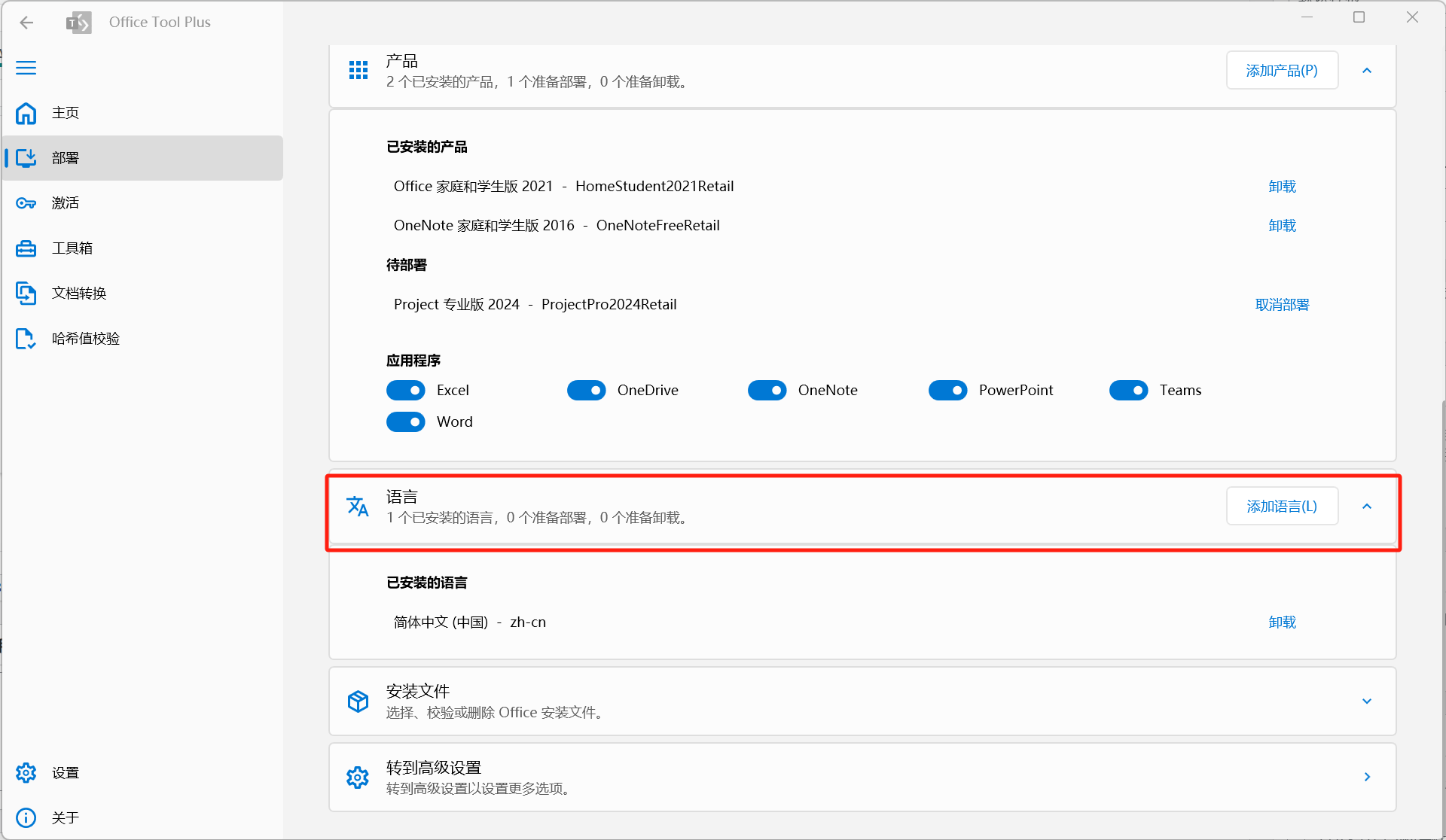Click the 安装文件 section title
The image size is (1446, 840).
coord(418,691)
